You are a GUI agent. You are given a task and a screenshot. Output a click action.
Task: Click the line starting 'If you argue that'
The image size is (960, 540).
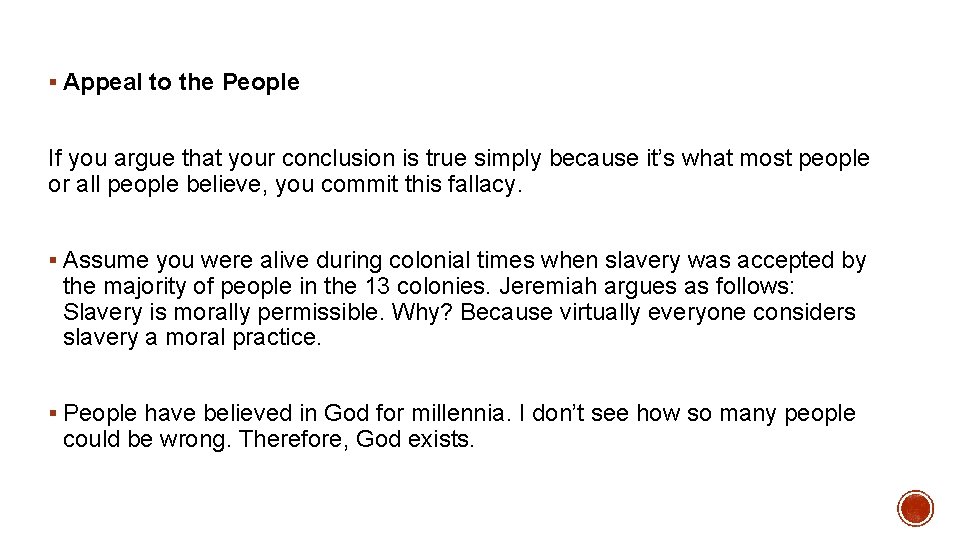[459, 159]
